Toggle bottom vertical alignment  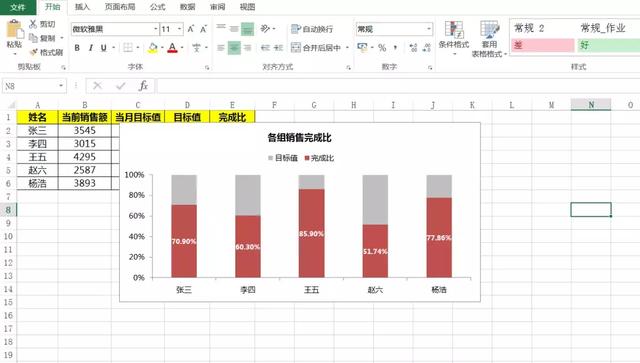click(x=247, y=29)
